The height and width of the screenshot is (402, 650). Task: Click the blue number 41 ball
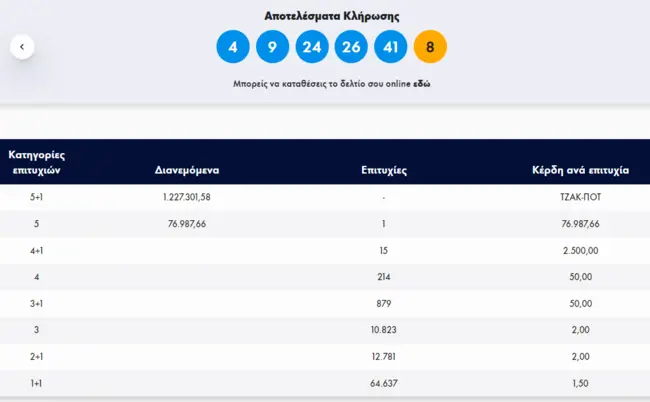[391, 47]
